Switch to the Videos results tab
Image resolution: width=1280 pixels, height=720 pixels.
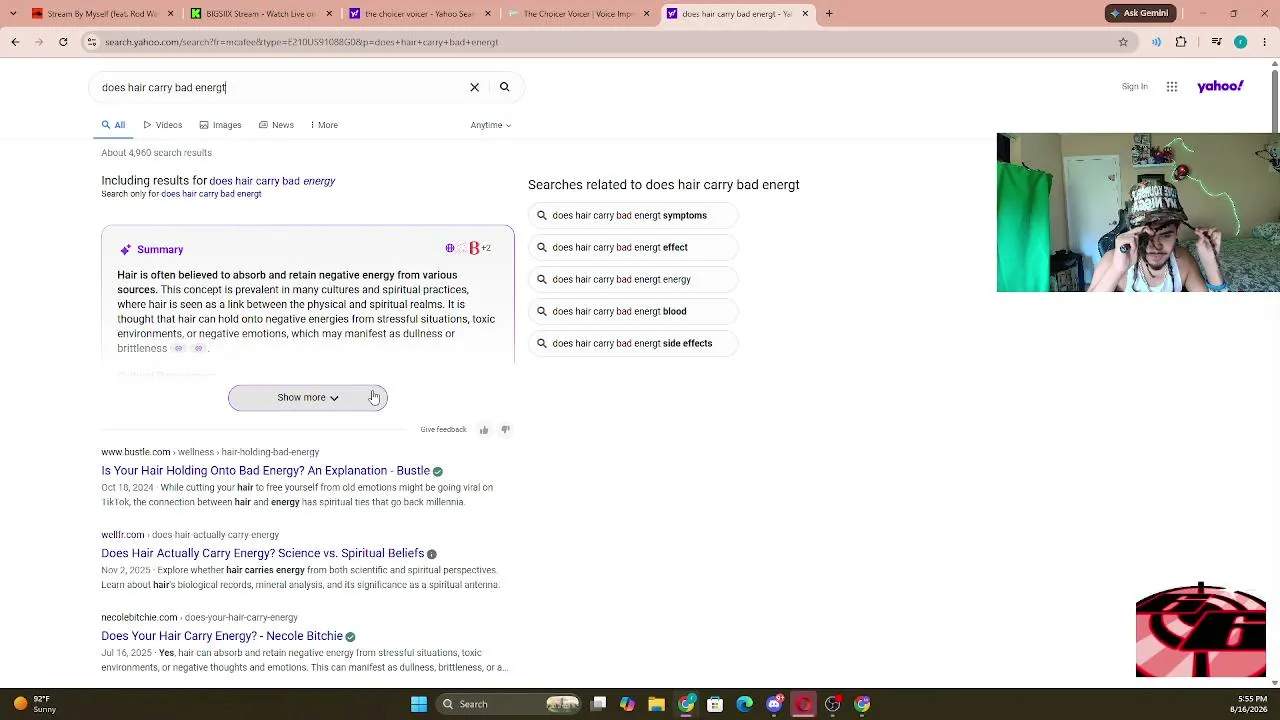[162, 125]
